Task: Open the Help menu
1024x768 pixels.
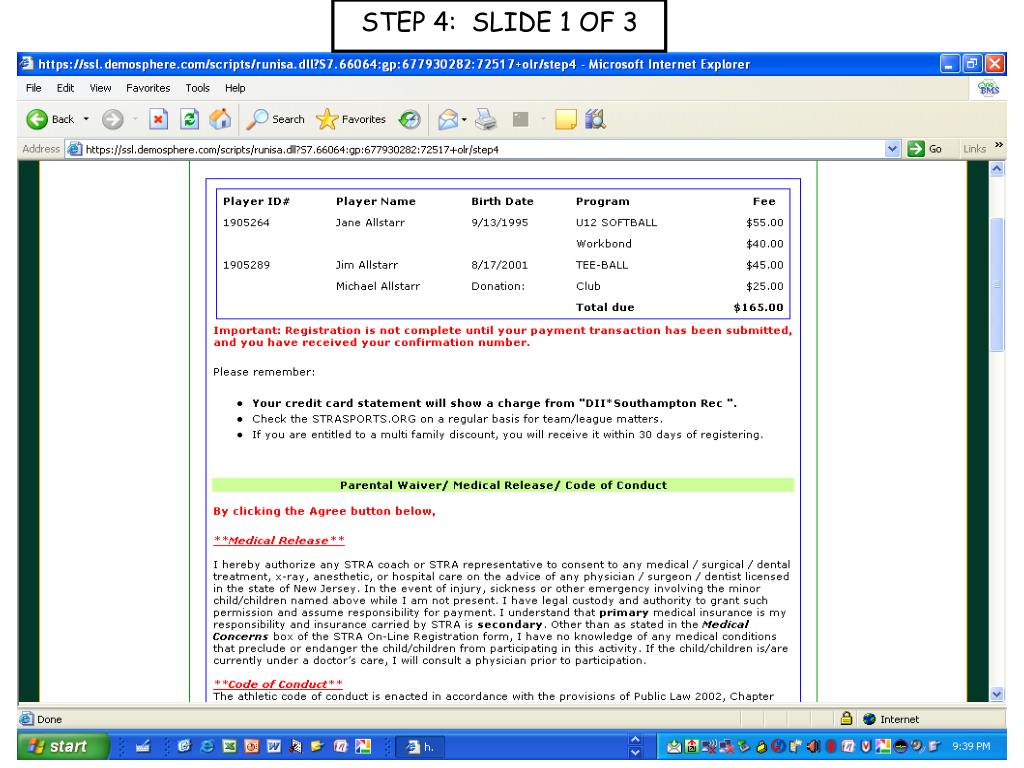Action: (235, 88)
